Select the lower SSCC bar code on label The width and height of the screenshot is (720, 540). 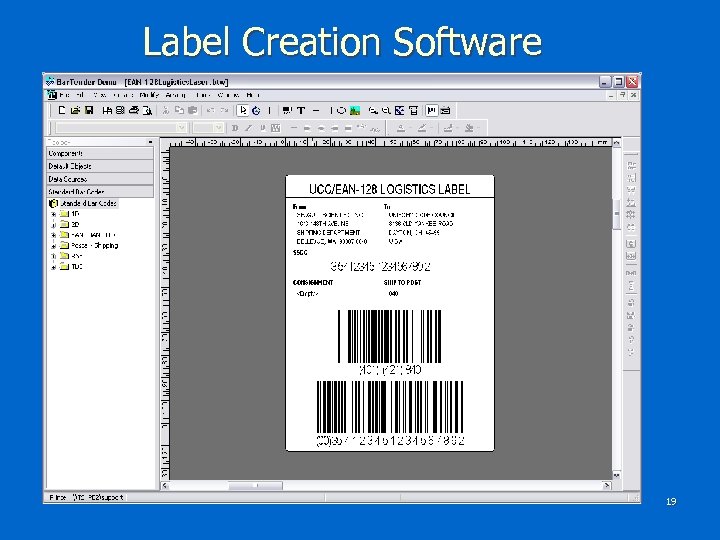[390, 407]
